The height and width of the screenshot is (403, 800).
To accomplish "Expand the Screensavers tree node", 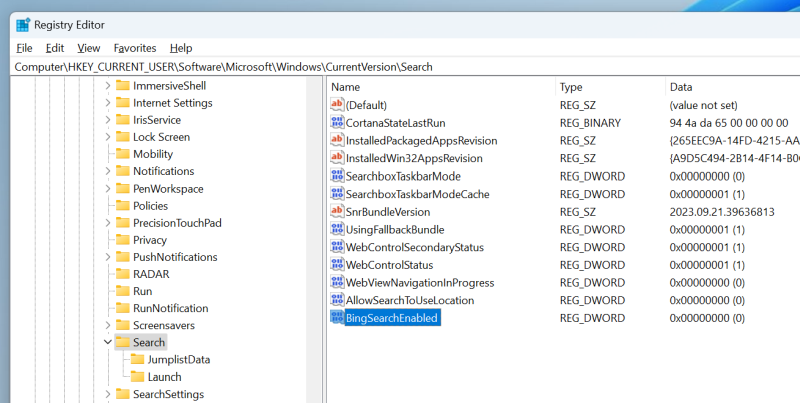I will click(107, 326).
